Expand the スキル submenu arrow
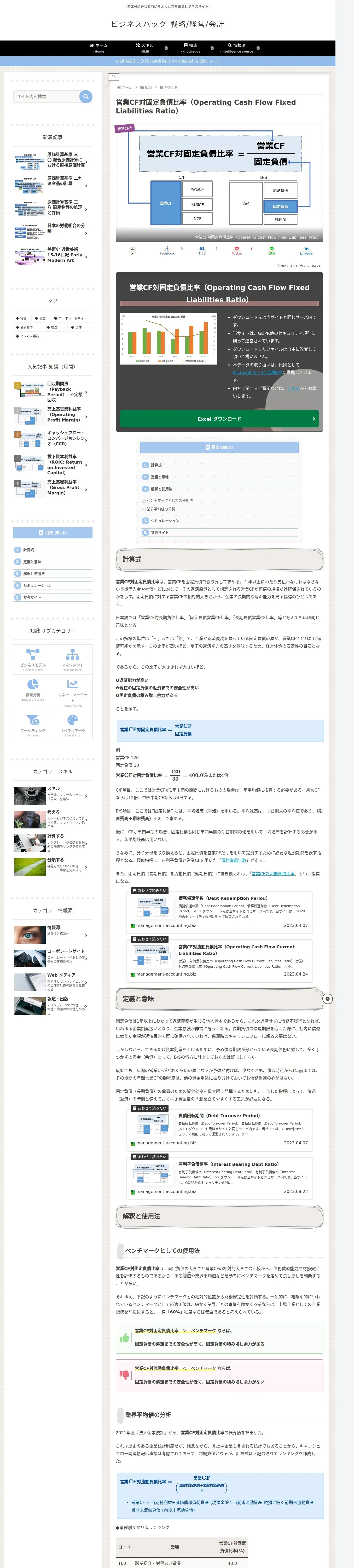 pos(166,48)
